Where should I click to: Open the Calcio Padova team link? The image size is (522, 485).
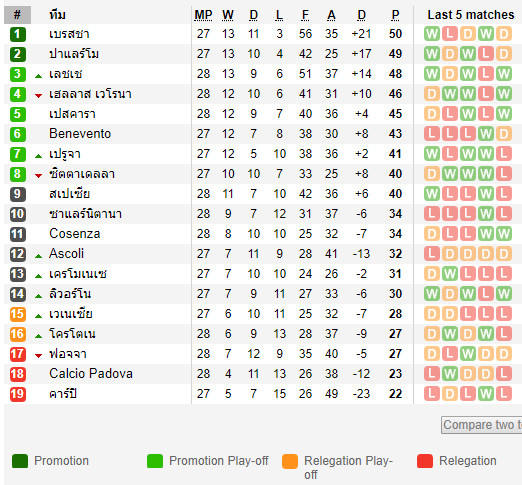click(91, 374)
